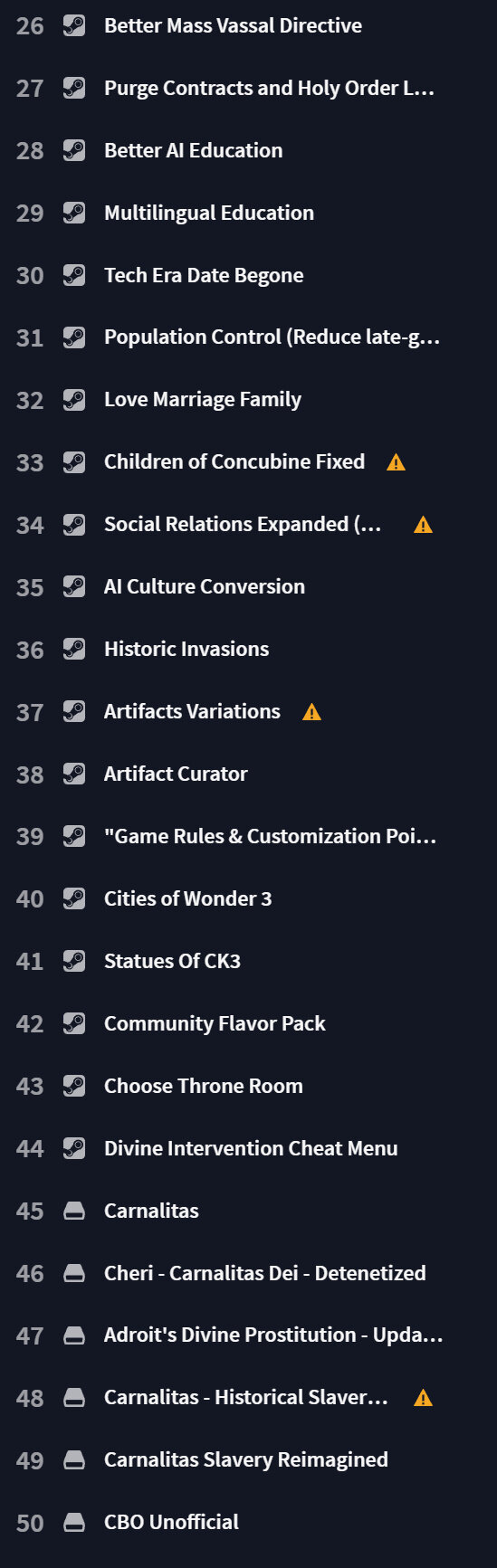Click warning icon on Carnalitas Historical Slavery
The image size is (497, 1568).
point(423,1398)
